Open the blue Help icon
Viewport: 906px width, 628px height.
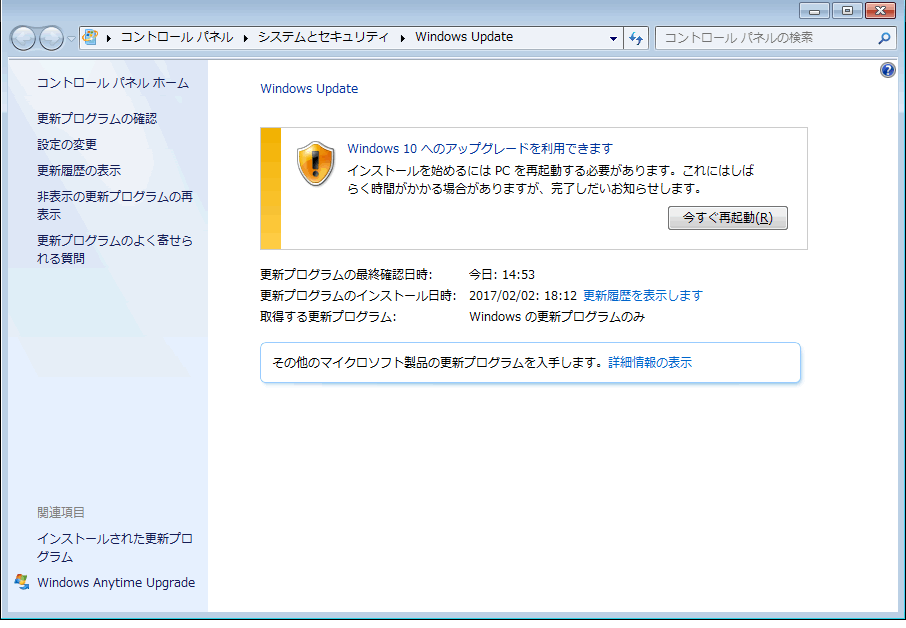(x=888, y=70)
